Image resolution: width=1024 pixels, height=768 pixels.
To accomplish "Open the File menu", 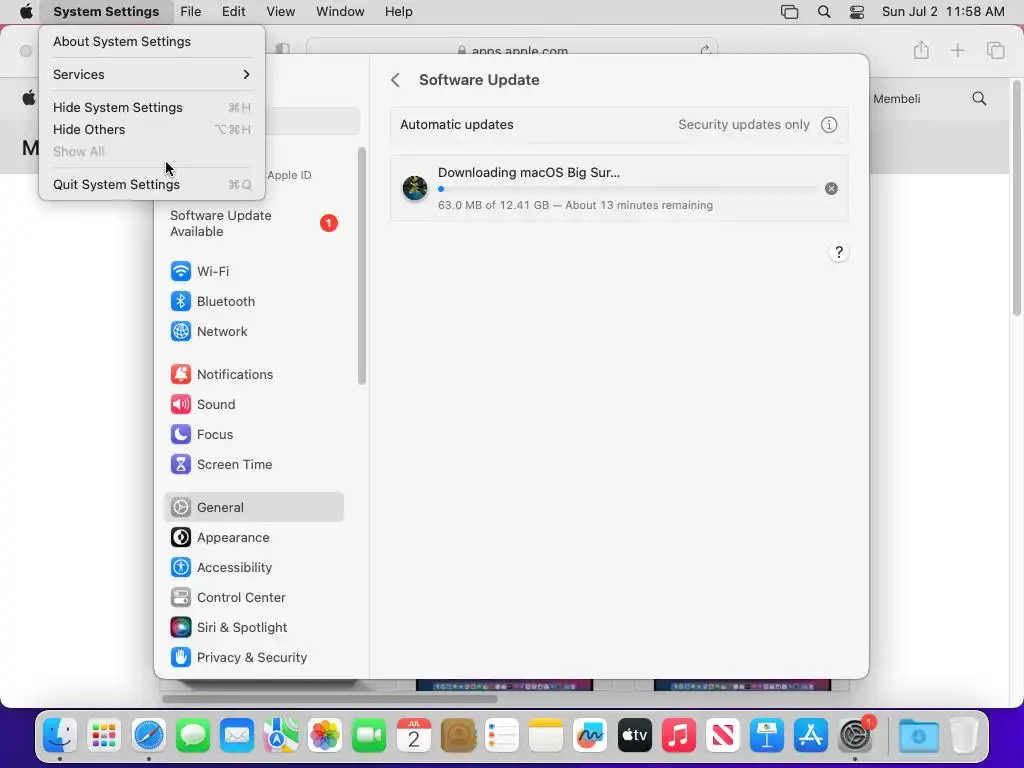I will pos(191,12).
